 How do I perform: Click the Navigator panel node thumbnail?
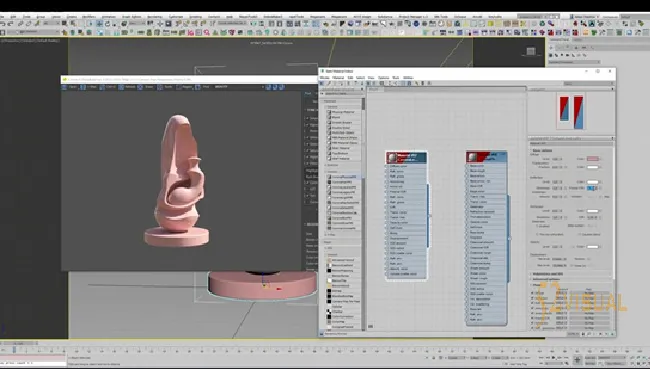point(571,112)
